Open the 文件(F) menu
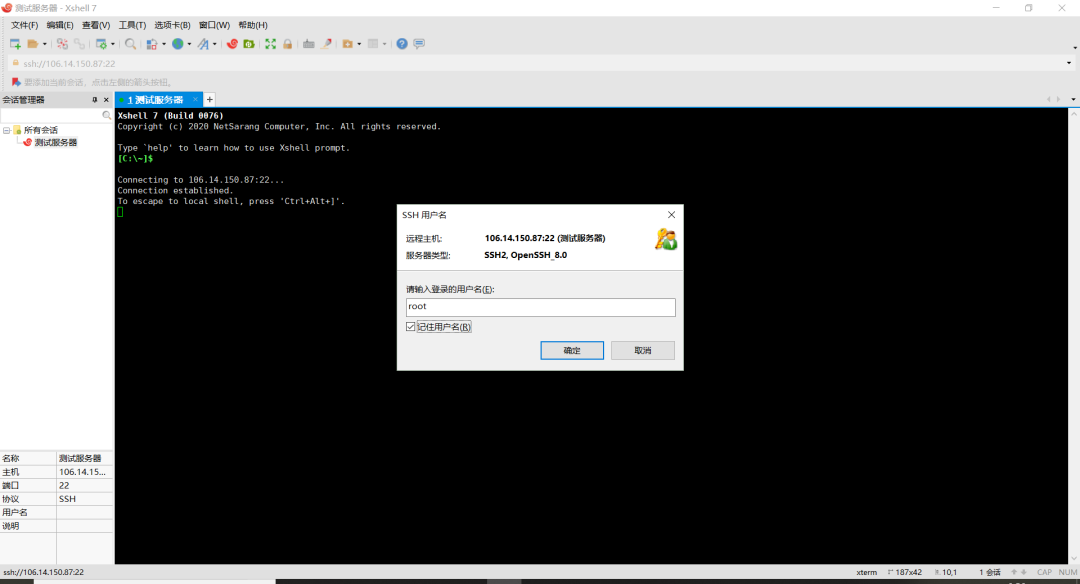 [x=24, y=25]
